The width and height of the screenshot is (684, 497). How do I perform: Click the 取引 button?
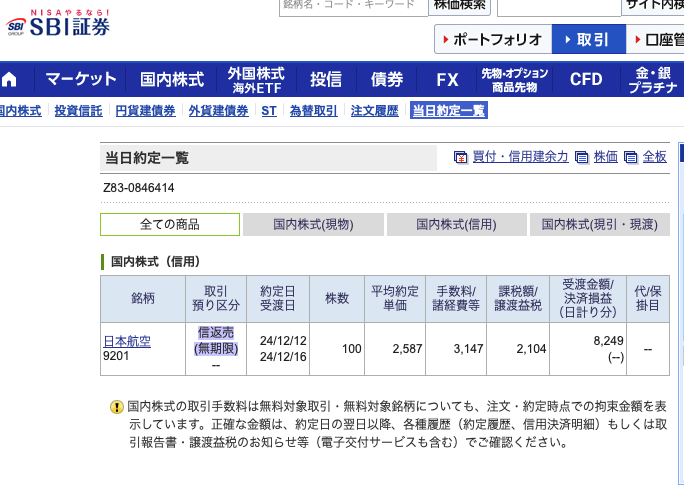[x=589, y=39]
